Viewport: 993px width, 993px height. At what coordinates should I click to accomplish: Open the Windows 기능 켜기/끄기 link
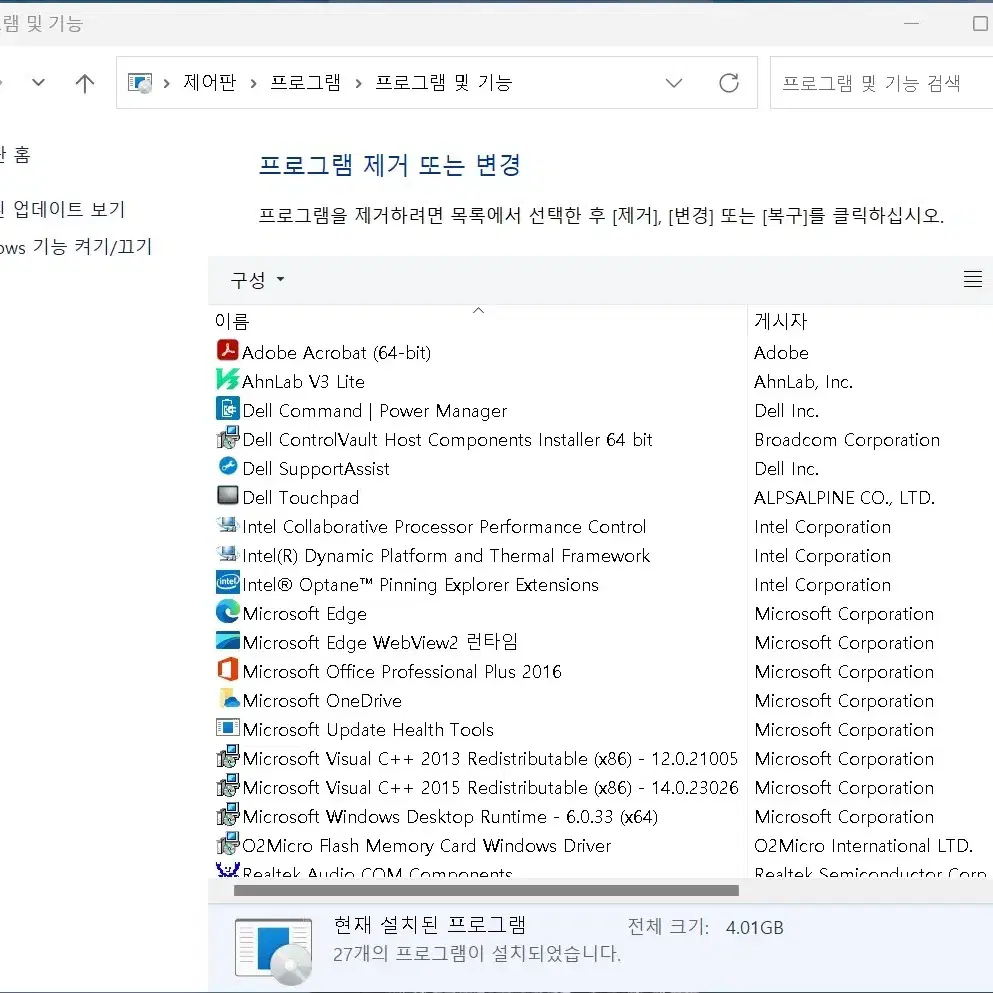(x=76, y=246)
